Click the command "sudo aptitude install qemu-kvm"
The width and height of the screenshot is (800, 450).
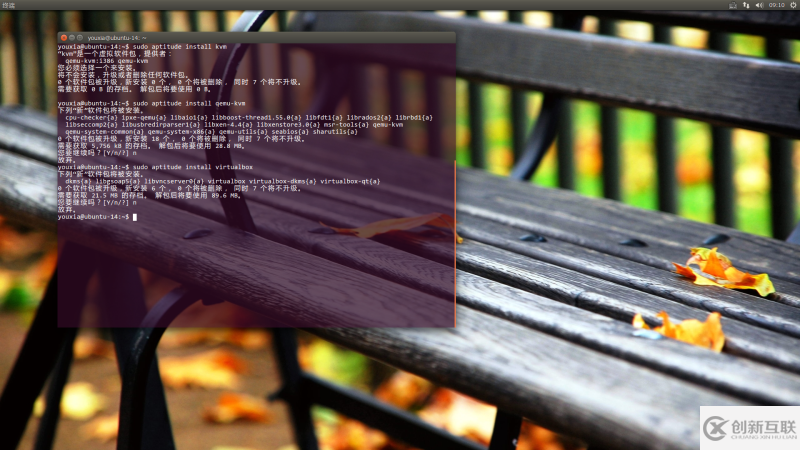point(189,103)
